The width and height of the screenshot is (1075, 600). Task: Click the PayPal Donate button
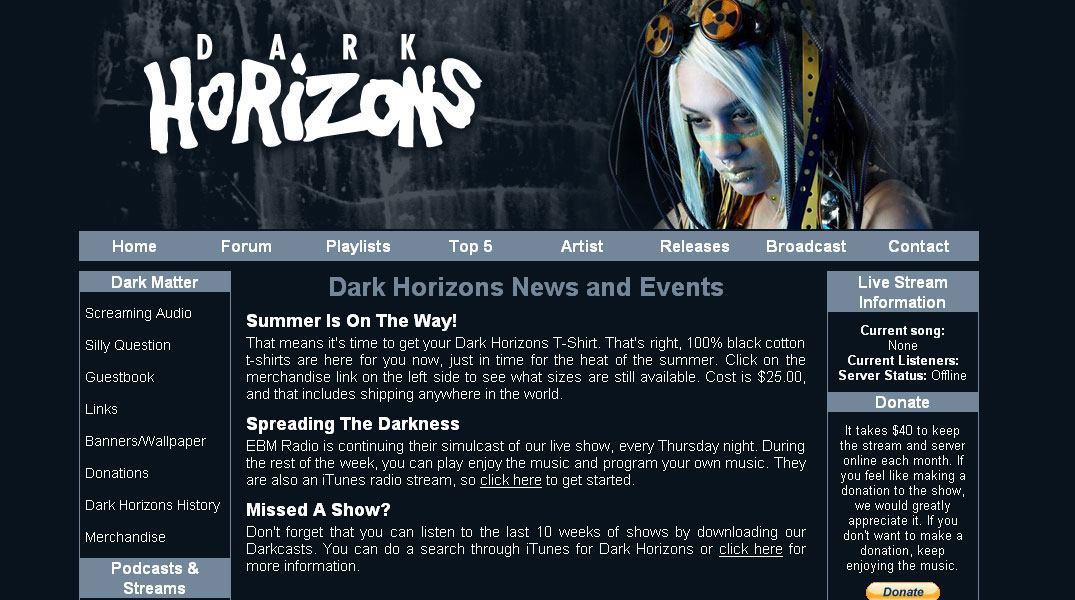click(902, 591)
